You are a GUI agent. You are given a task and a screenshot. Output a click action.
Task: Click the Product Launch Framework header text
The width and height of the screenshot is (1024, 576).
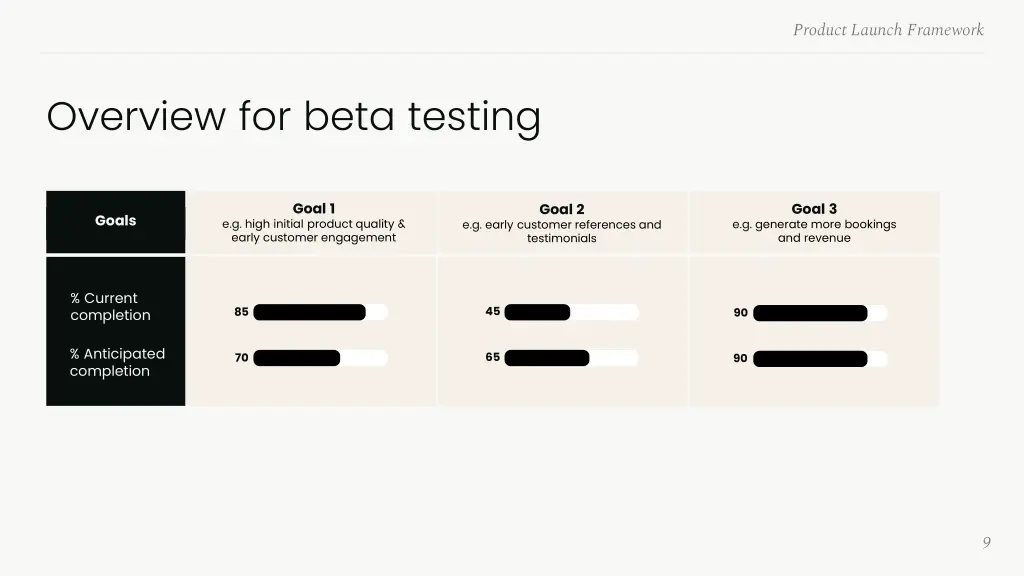point(888,30)
